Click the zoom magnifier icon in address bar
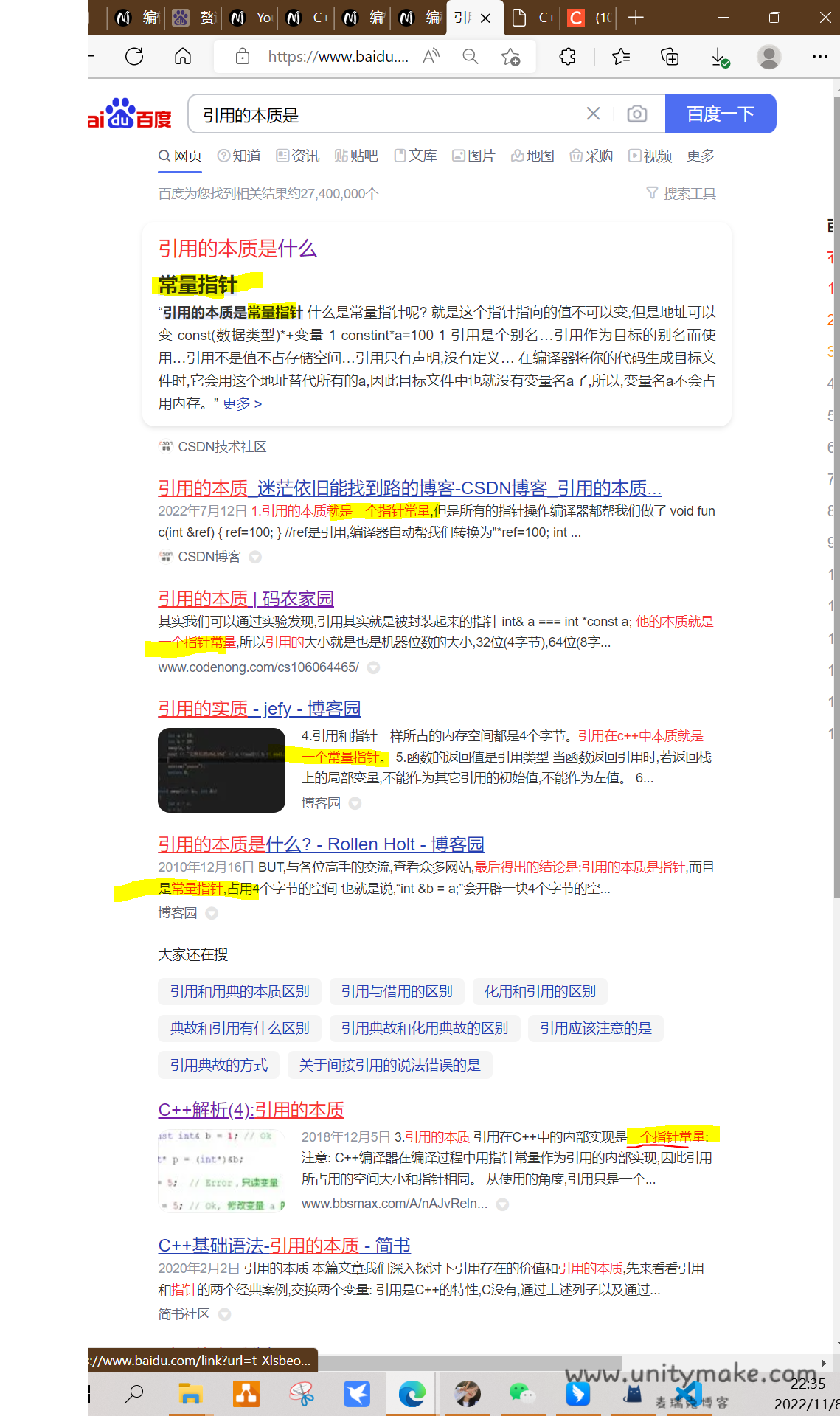The width and height of the screenshot is (840, 1416). pos(470,57)
